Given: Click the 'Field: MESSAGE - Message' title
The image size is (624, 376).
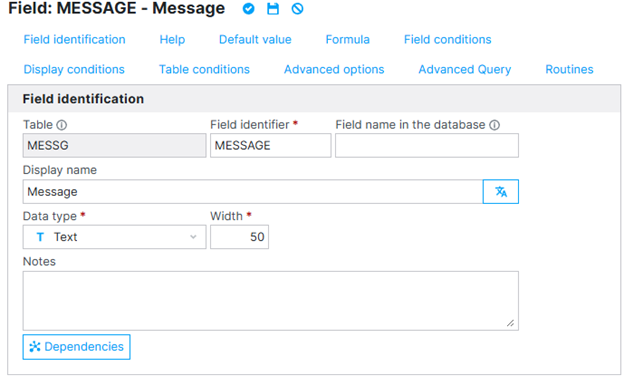Looking at the screenshot, I should [x=116, y=8].
